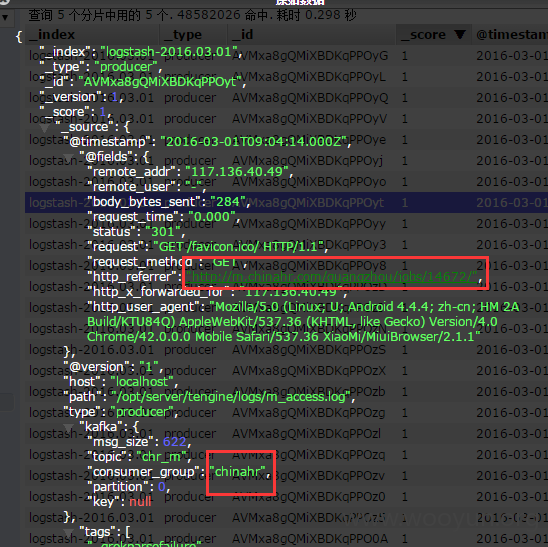Select table row with id ending PPOyy

pyautogui.click(x=286, y=224)
